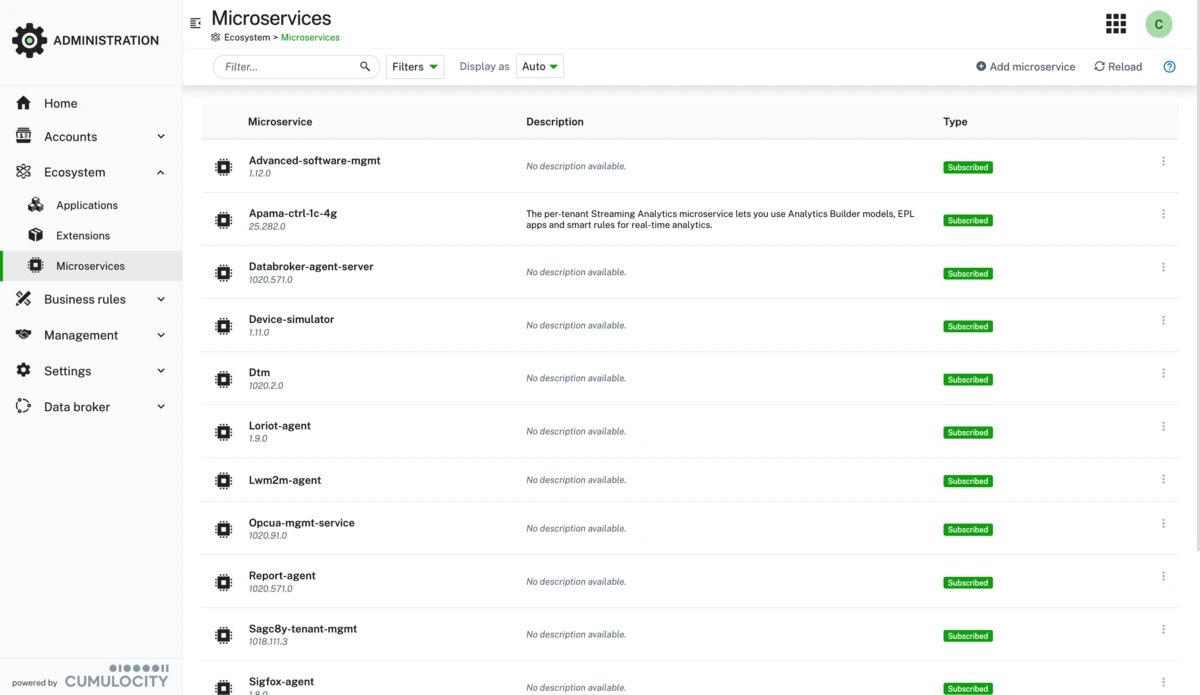This screenshot has width=1200, height=695.
Task: Open the Databroker-agent-server microservice name
Action: [311, 266]
